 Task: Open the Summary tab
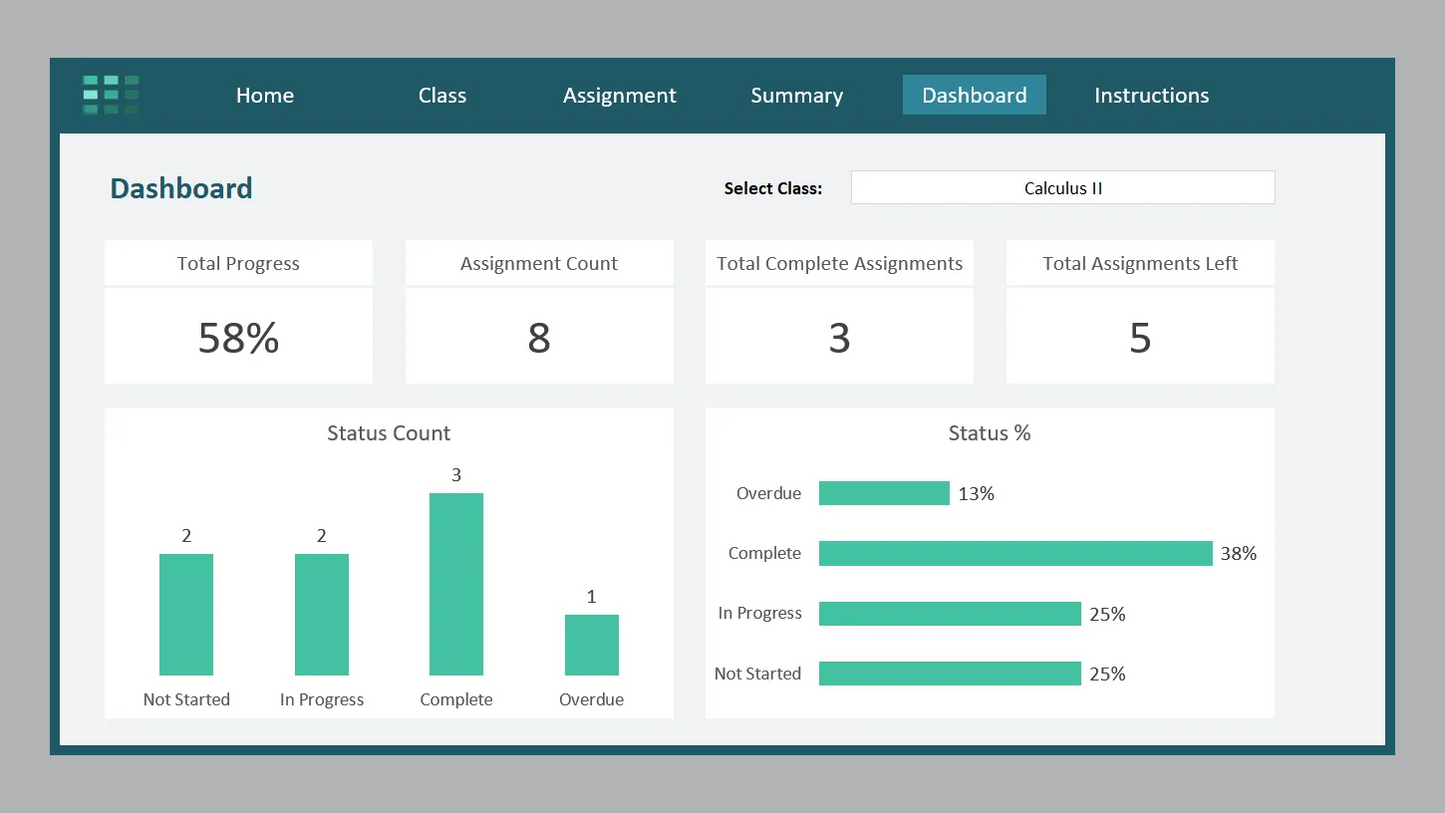(797, 96)
